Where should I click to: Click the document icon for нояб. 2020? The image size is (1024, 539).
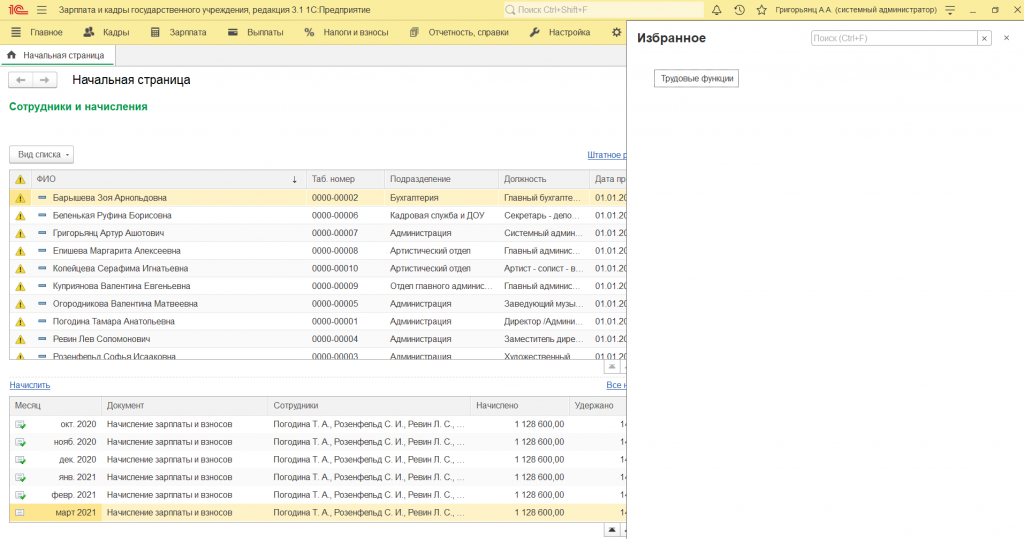point(20,442)
